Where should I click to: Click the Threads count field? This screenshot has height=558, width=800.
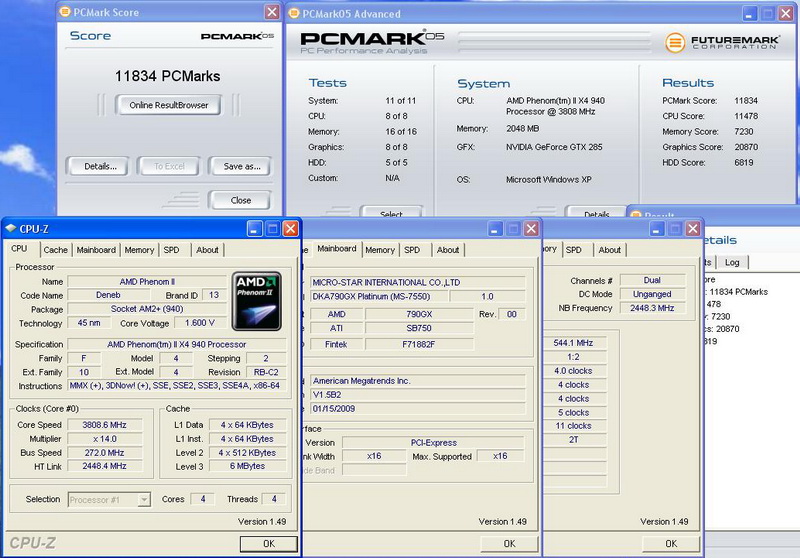pos(273,499)
